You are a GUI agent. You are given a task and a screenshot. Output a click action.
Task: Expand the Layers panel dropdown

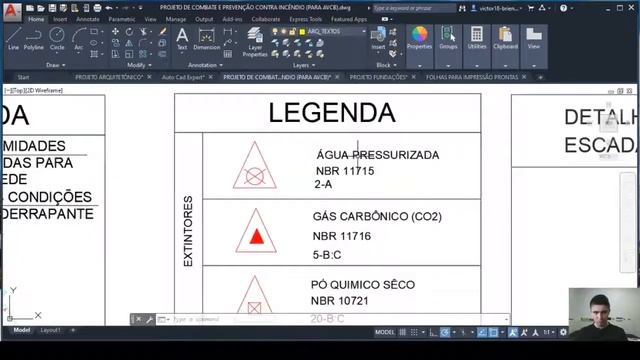[x=304, y=65]
